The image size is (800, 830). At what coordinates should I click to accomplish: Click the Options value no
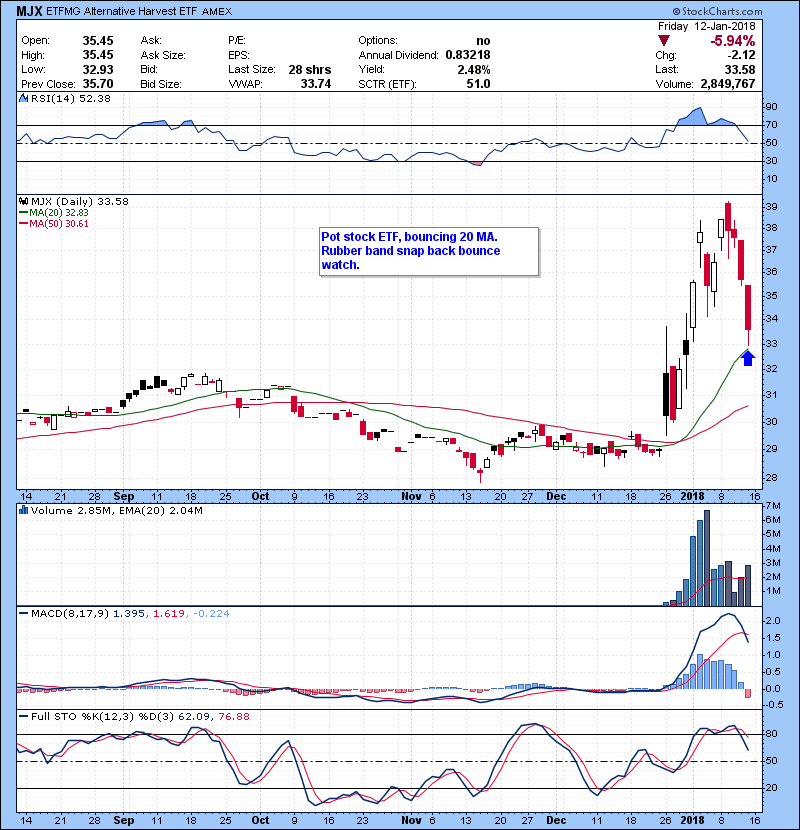click(x=483, y=41)
